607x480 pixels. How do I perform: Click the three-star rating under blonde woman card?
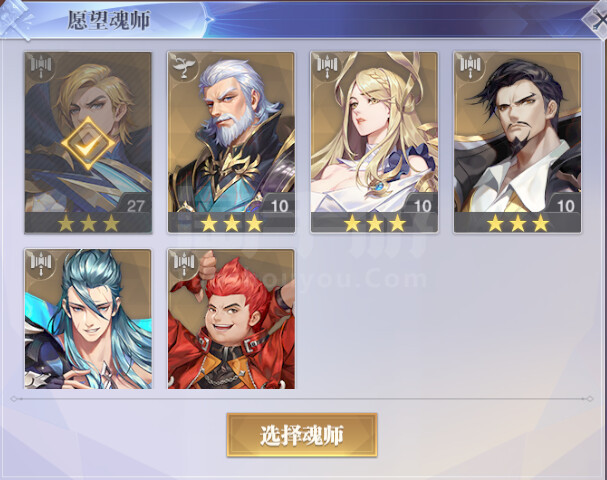coord(374,224)
